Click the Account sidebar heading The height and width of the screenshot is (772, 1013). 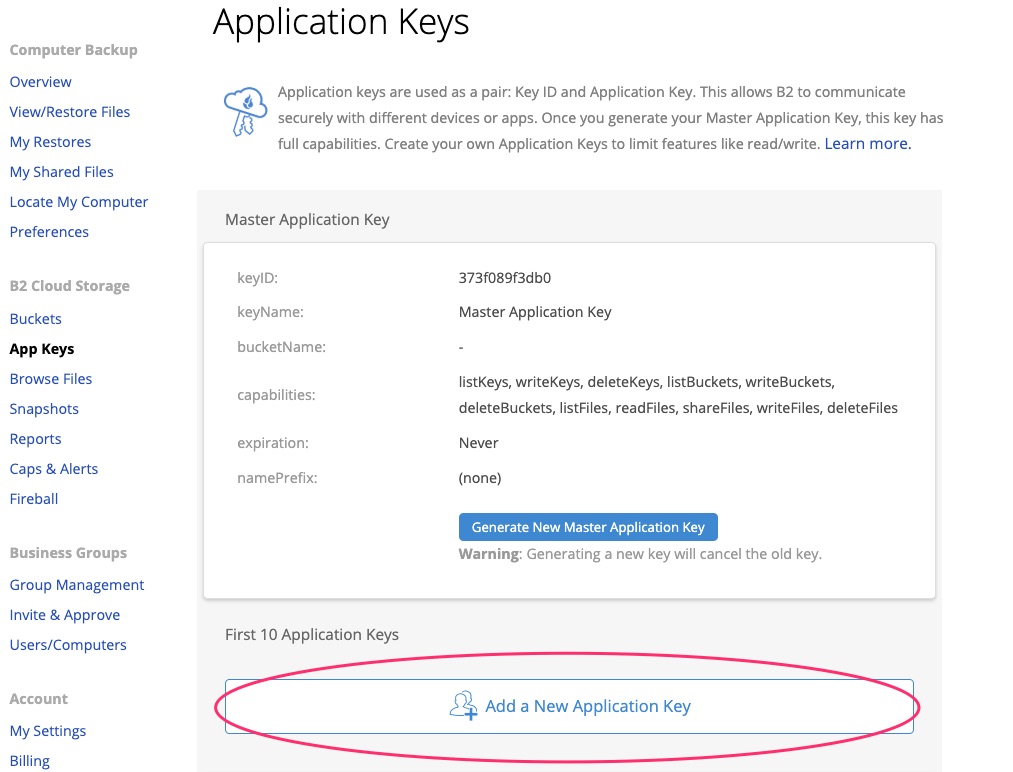click(x=39, y=699)
